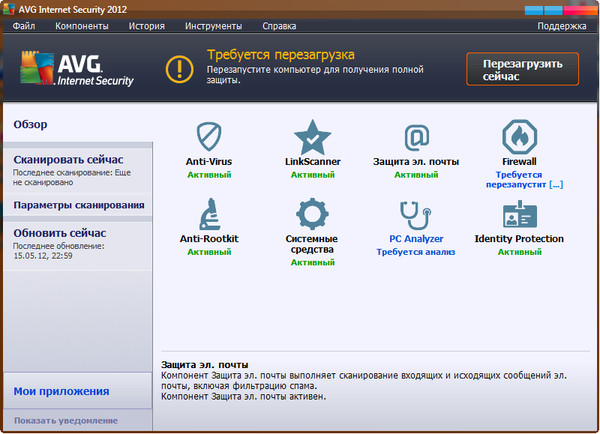Open the Инструменты menu
600x434 pixels.
point(213,25)
